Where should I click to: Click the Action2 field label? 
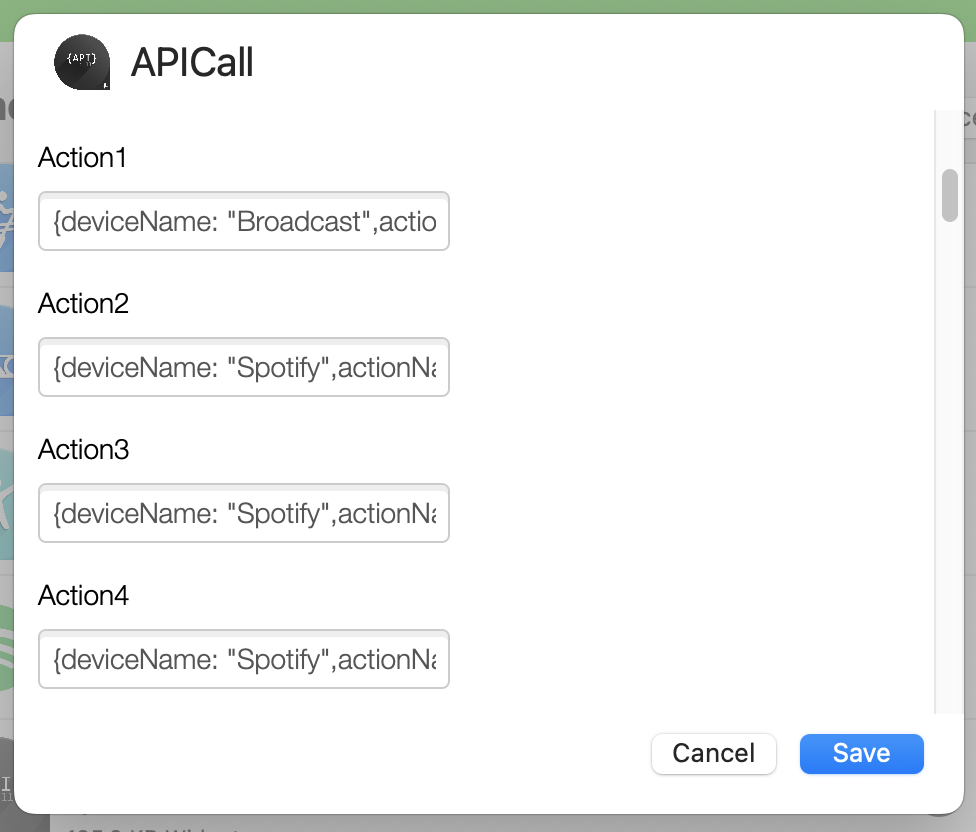point(81,303)
